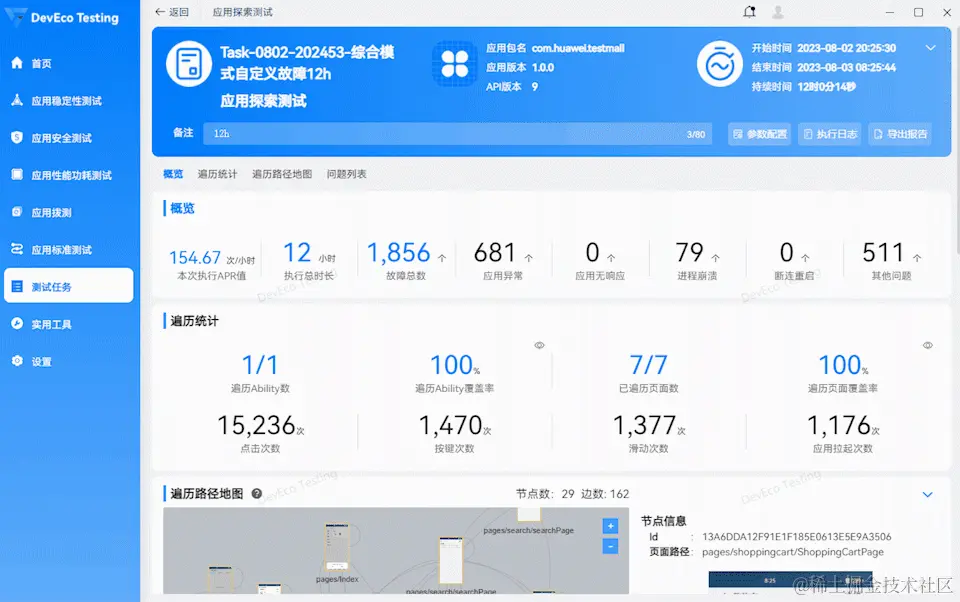Click the pages/Index node thumbnail in map
This screenshot has width=960, height=602.
click(337, 547)
